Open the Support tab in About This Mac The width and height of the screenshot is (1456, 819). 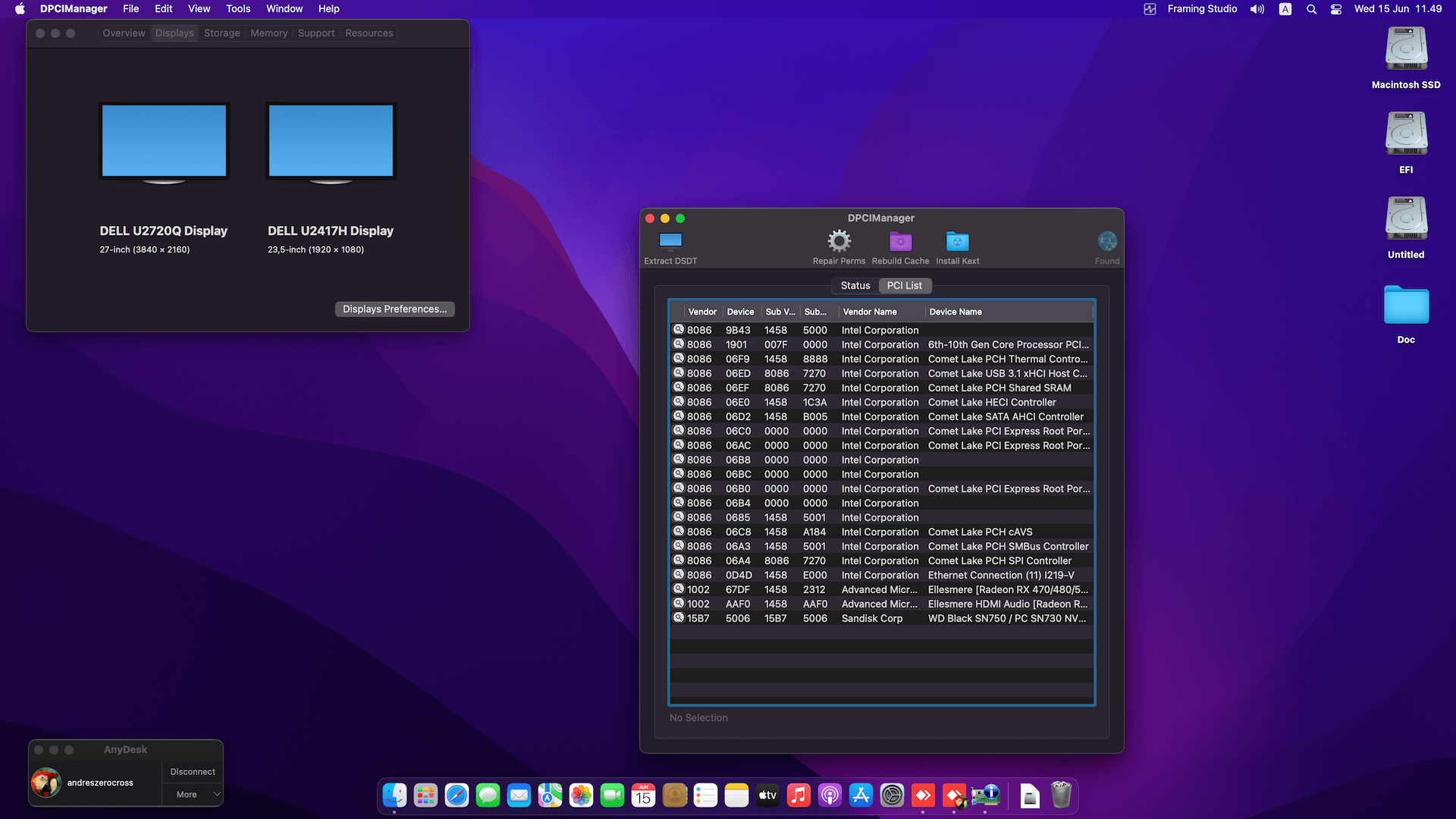coord(316,33)
